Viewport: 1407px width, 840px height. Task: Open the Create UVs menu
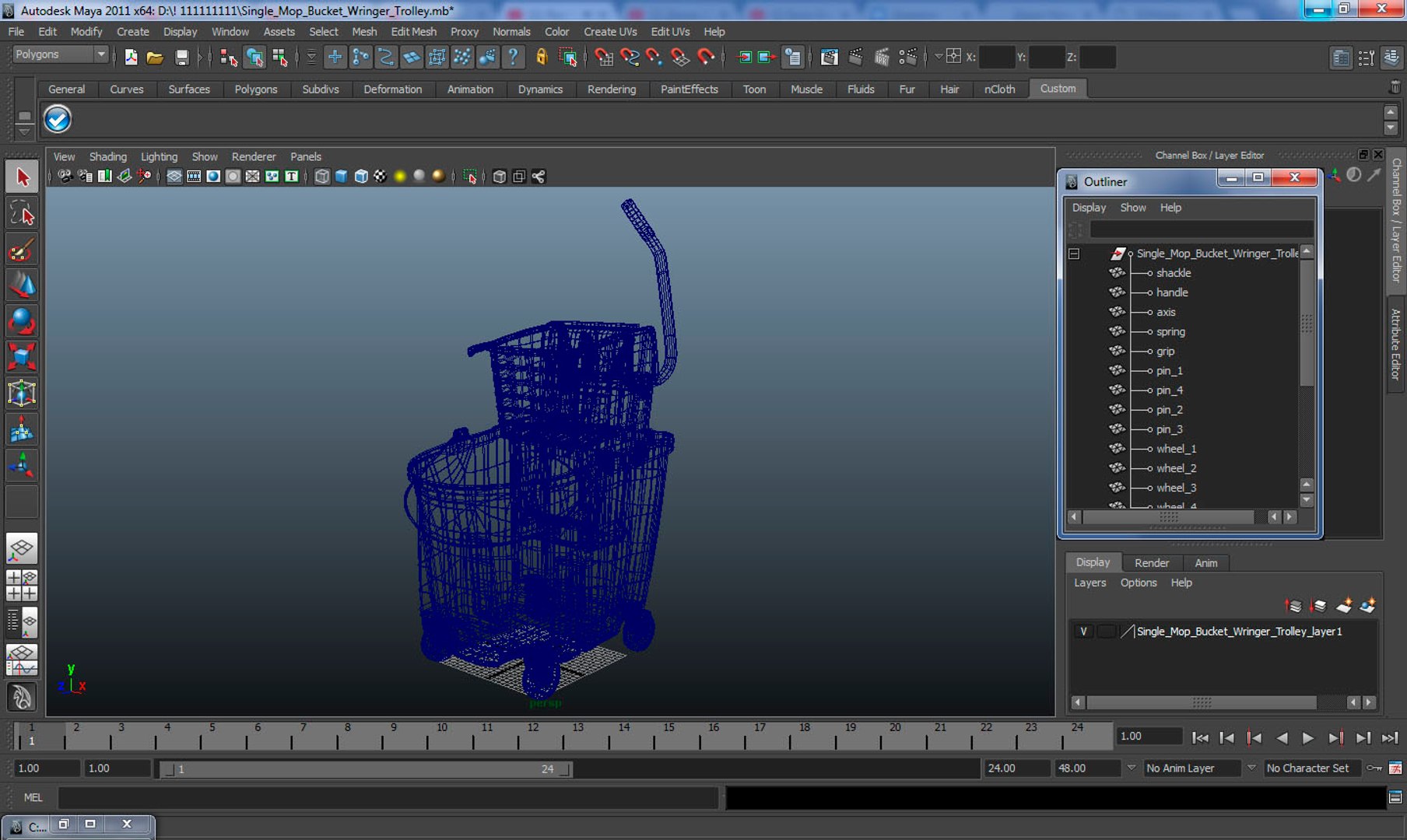pyautogui.click(x=610, y=32)
